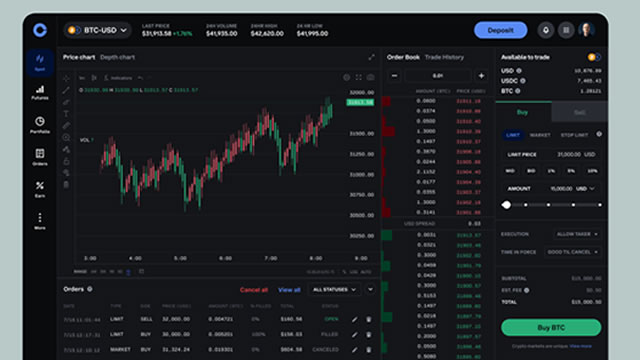This screenshot has height=360, width=640.
Task: Set limit price to MID
Action: (510, 171)
